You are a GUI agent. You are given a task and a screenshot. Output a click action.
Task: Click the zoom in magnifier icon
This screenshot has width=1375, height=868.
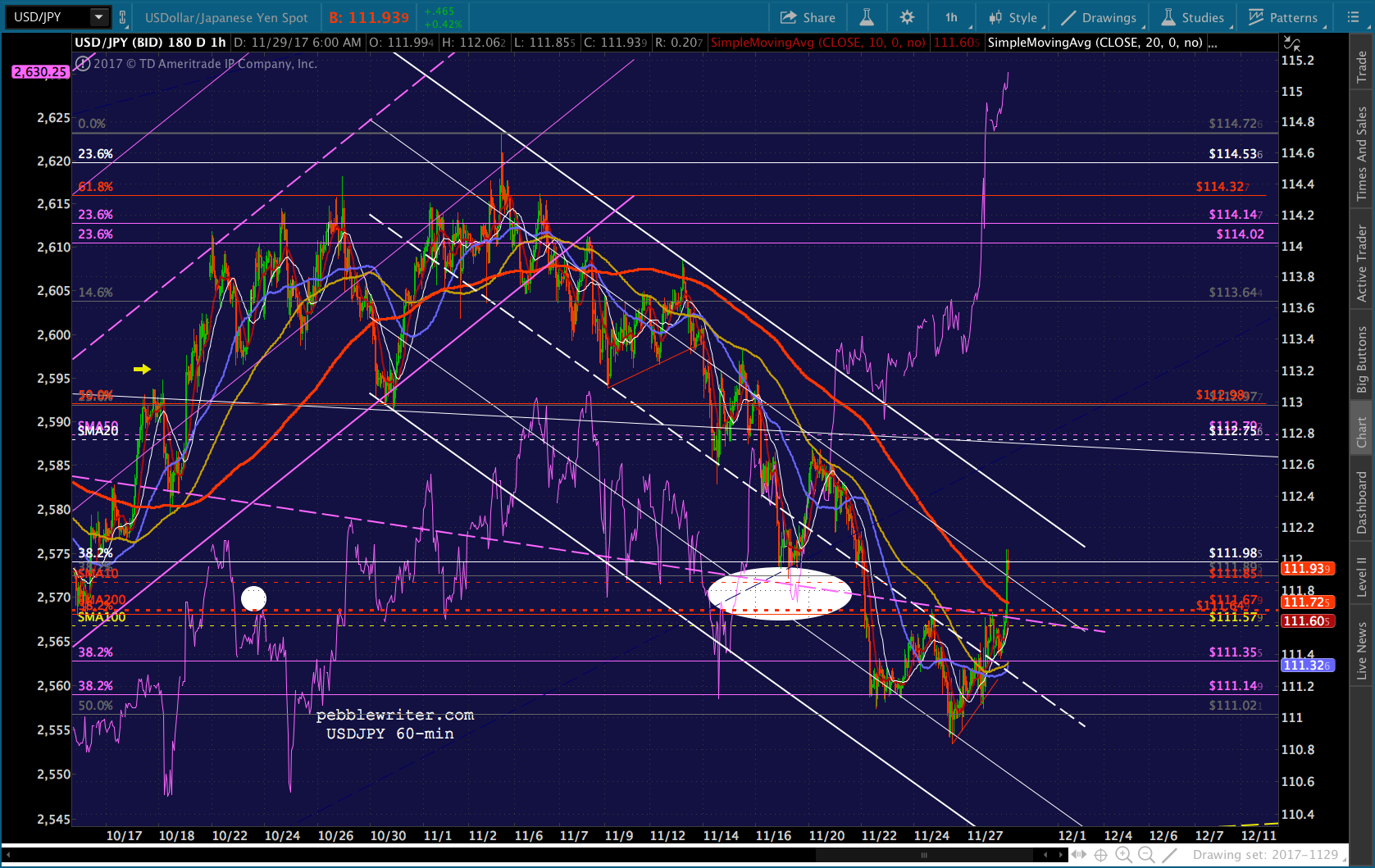click(x=1124, y=855)
